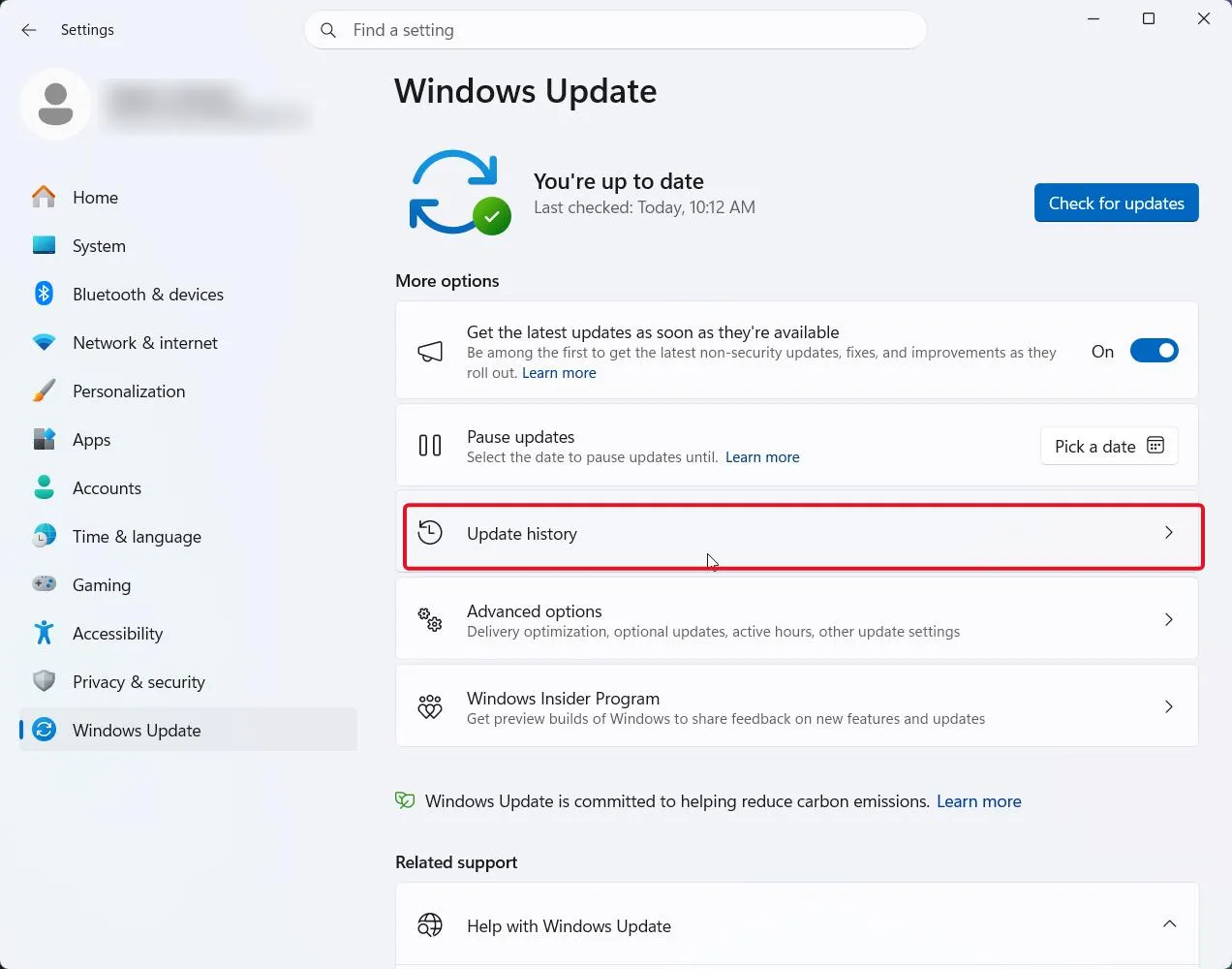This screenshot has height=969, width=1232.
Task: Click the calendar icon in Pick a date
Action: tap(1155, 446)
